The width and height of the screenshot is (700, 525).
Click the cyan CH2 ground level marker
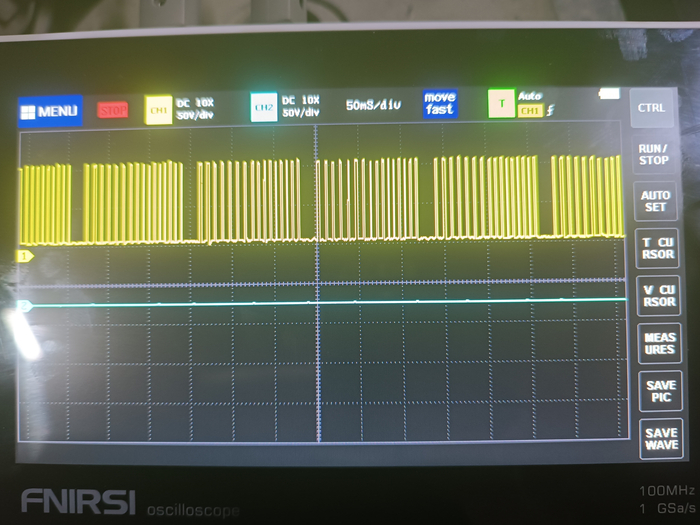(25, 305)
